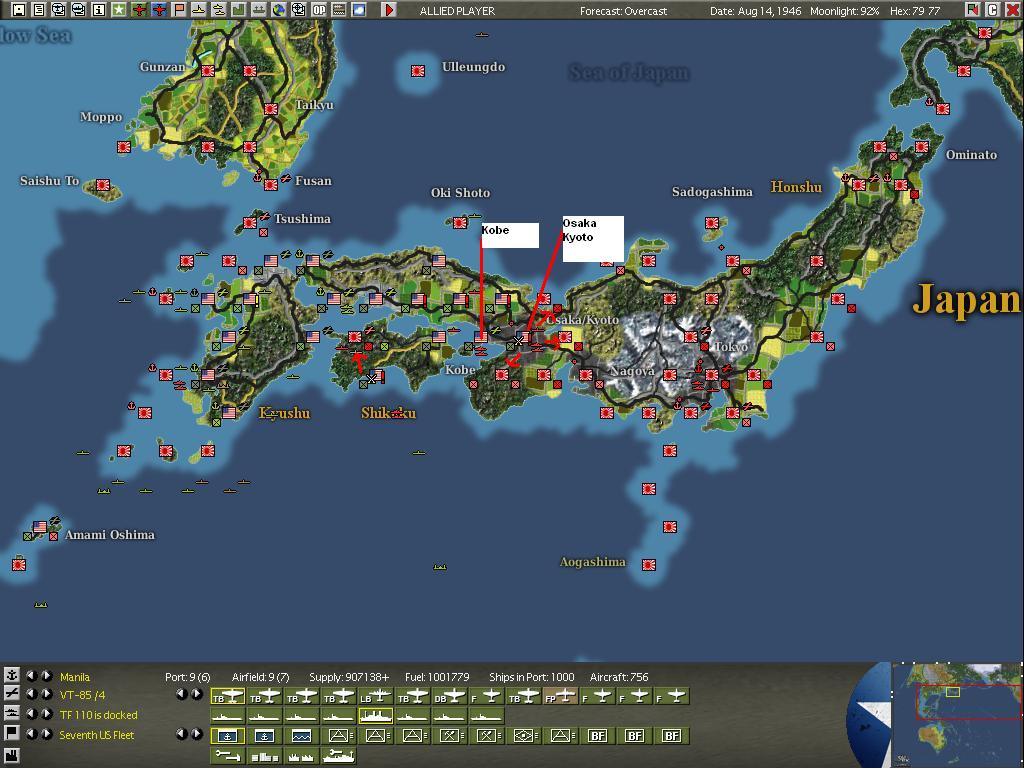Click the Seventh US Fleet name
The height and width of the screenshot is (768, 1024).
point(96,735)
